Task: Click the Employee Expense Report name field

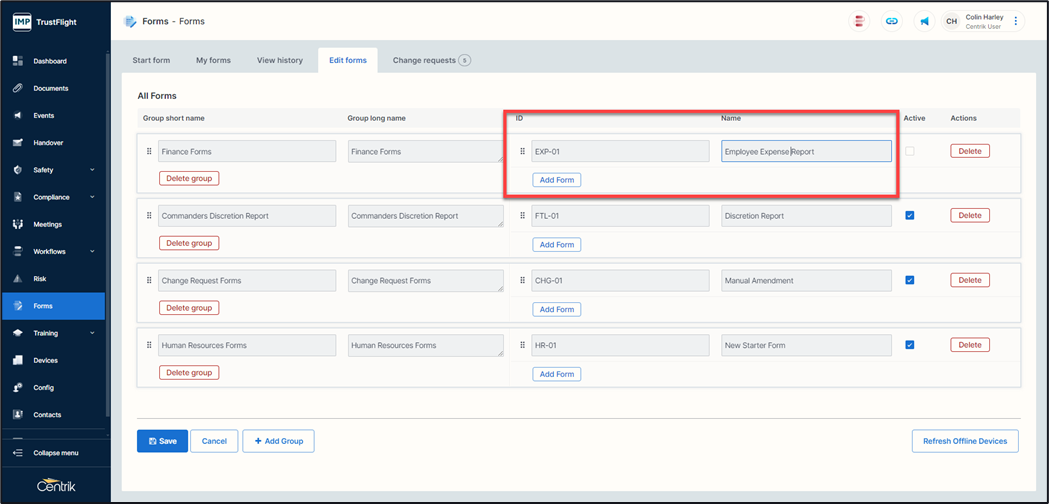Action: click(x=806, y=152)
